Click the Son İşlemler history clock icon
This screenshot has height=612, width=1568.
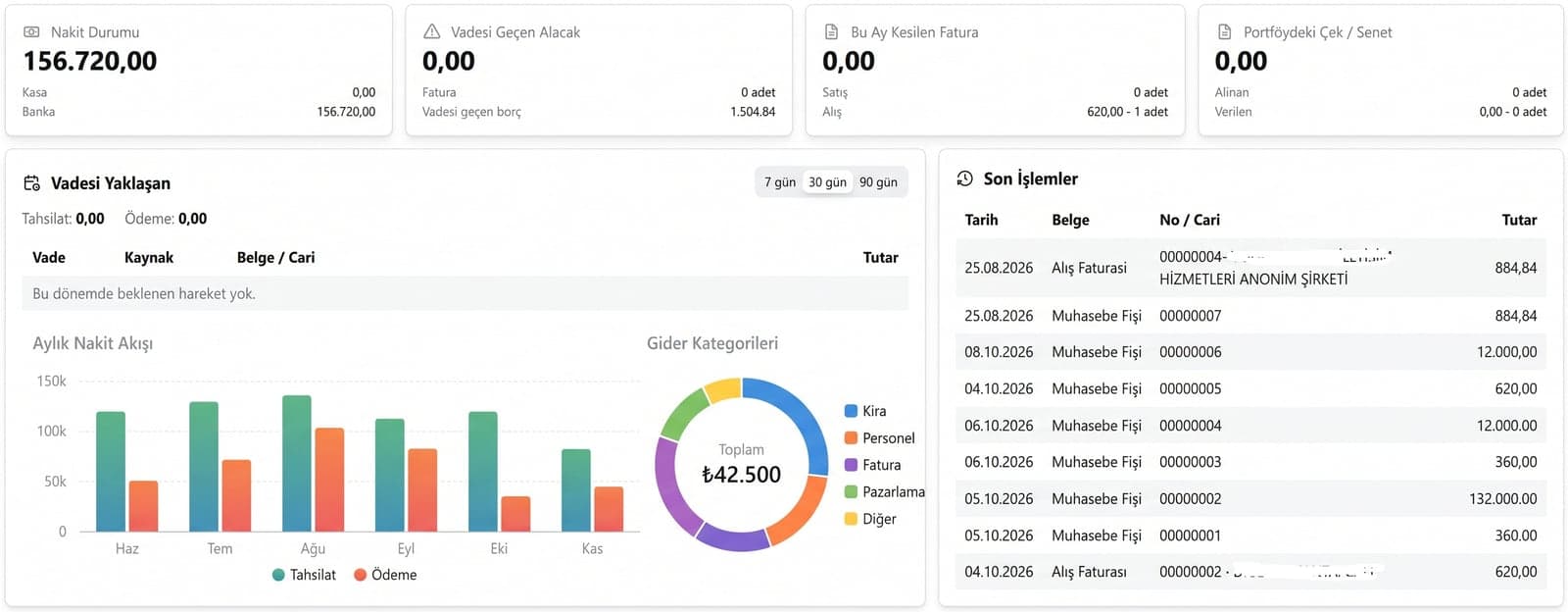[x=965, y=178]
